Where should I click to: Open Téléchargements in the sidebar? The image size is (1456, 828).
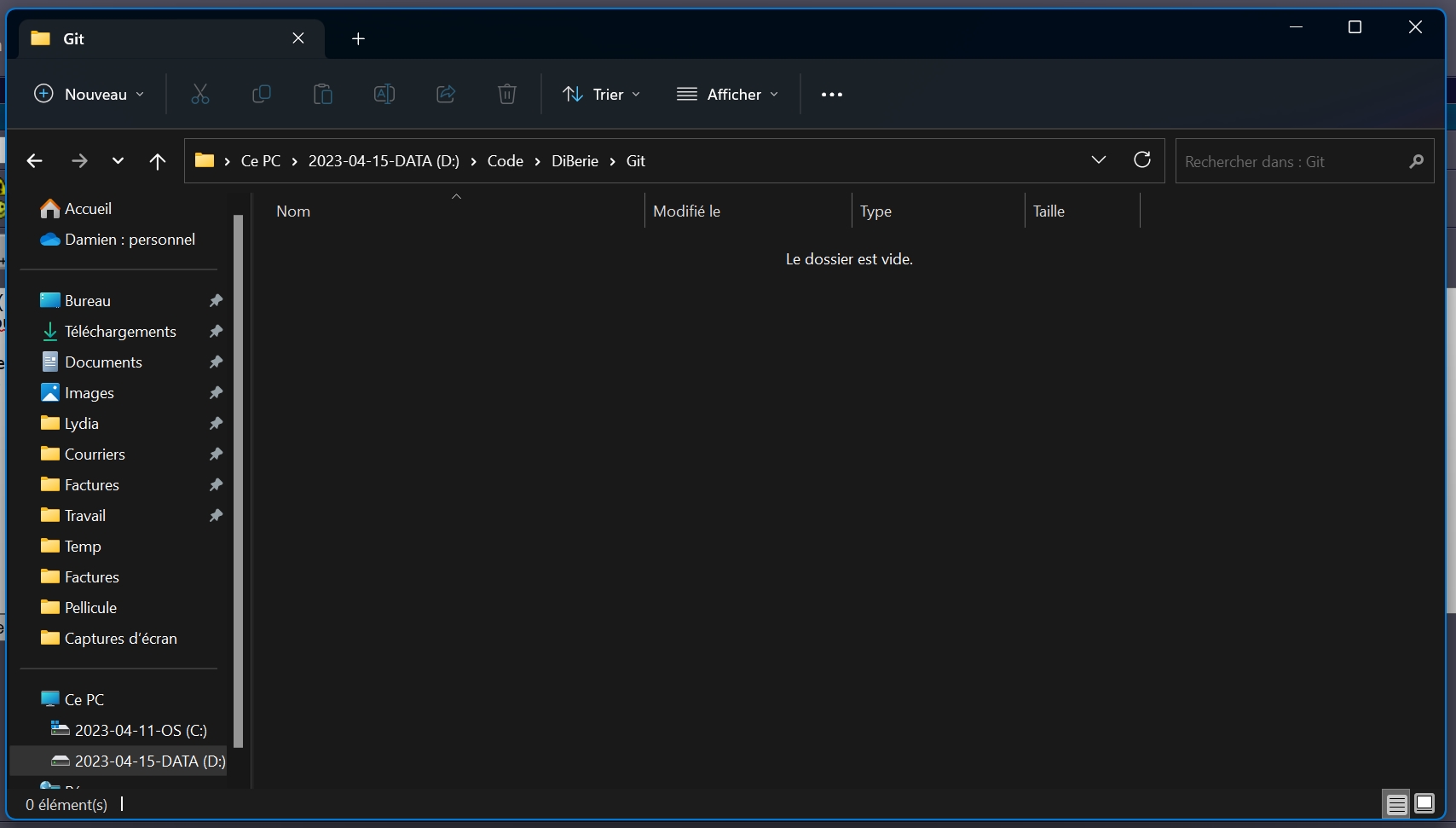[x=120, y=332]
